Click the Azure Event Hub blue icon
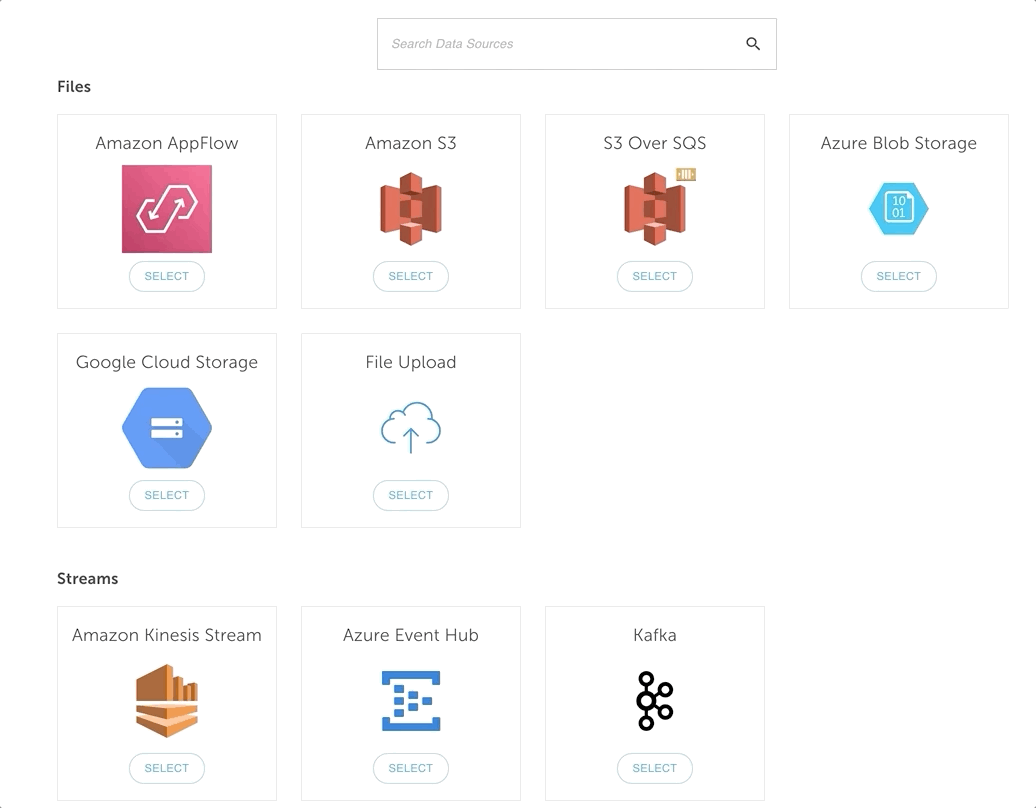1036x808 pixels. (410, 701)
